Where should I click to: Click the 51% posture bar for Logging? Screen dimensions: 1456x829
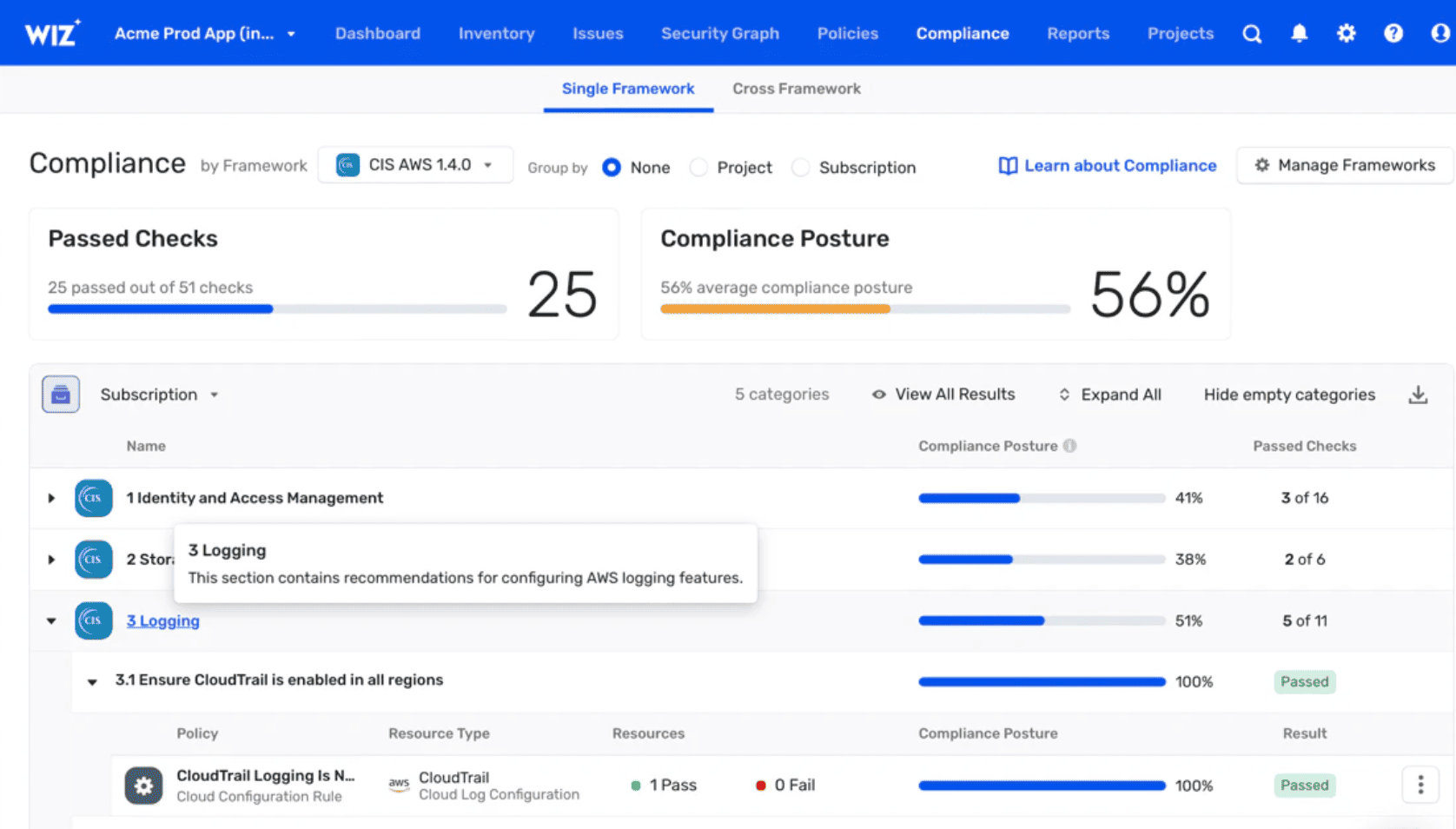tap(1042, 620)
